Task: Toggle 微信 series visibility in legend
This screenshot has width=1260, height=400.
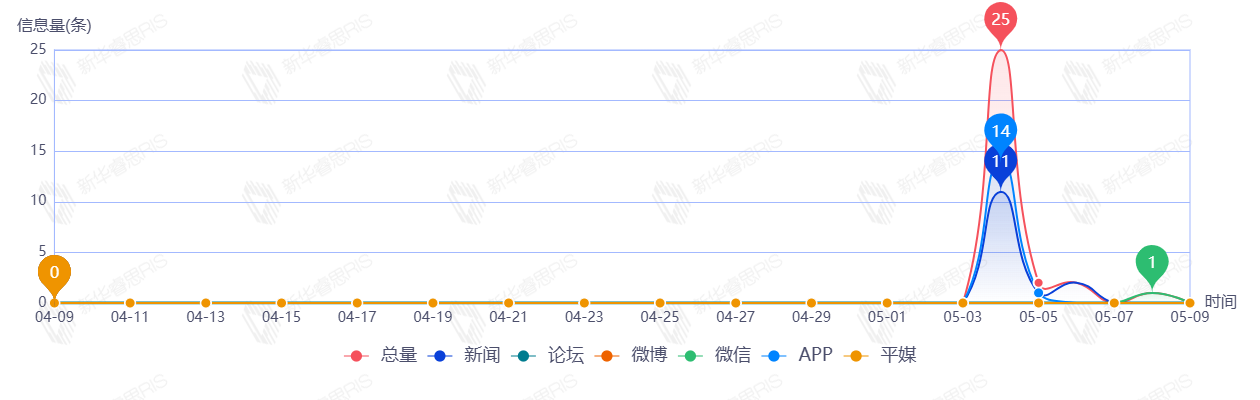Action: [714, 355]
